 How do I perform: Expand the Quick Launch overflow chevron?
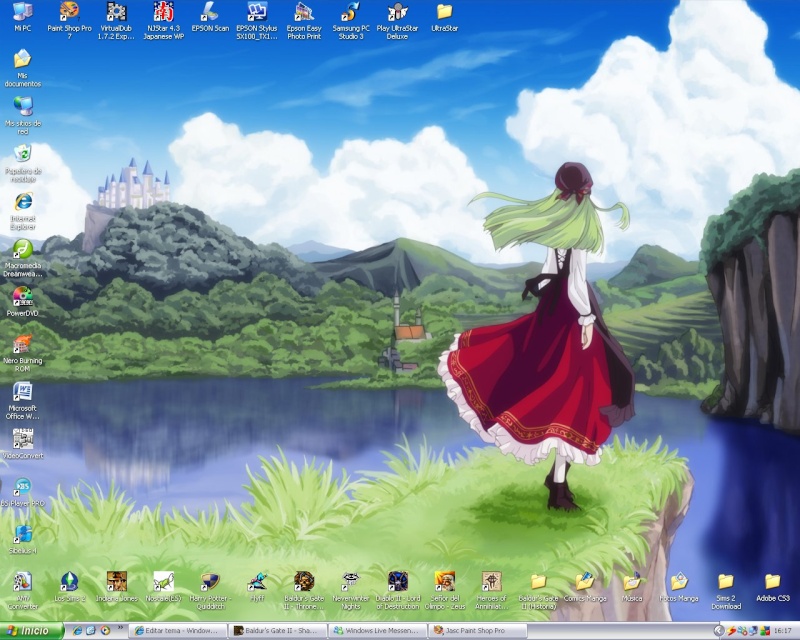[x=120, y=628]
